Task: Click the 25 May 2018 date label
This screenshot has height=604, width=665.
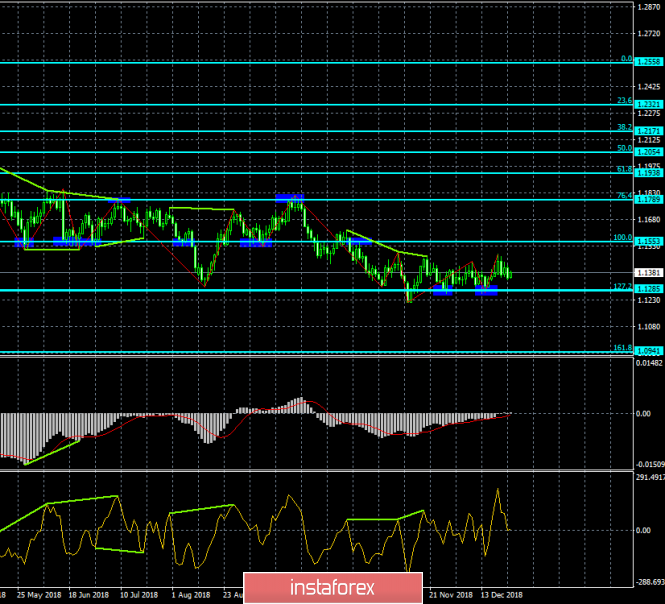Action: [39, 595]
